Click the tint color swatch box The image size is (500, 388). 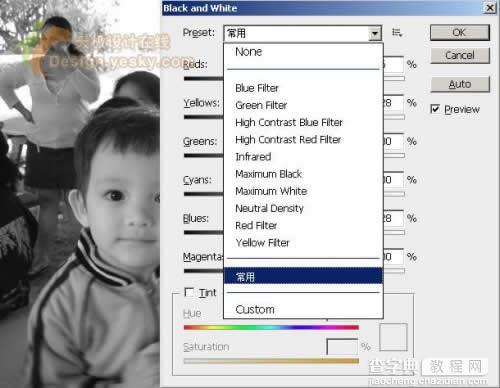[393, 337]
